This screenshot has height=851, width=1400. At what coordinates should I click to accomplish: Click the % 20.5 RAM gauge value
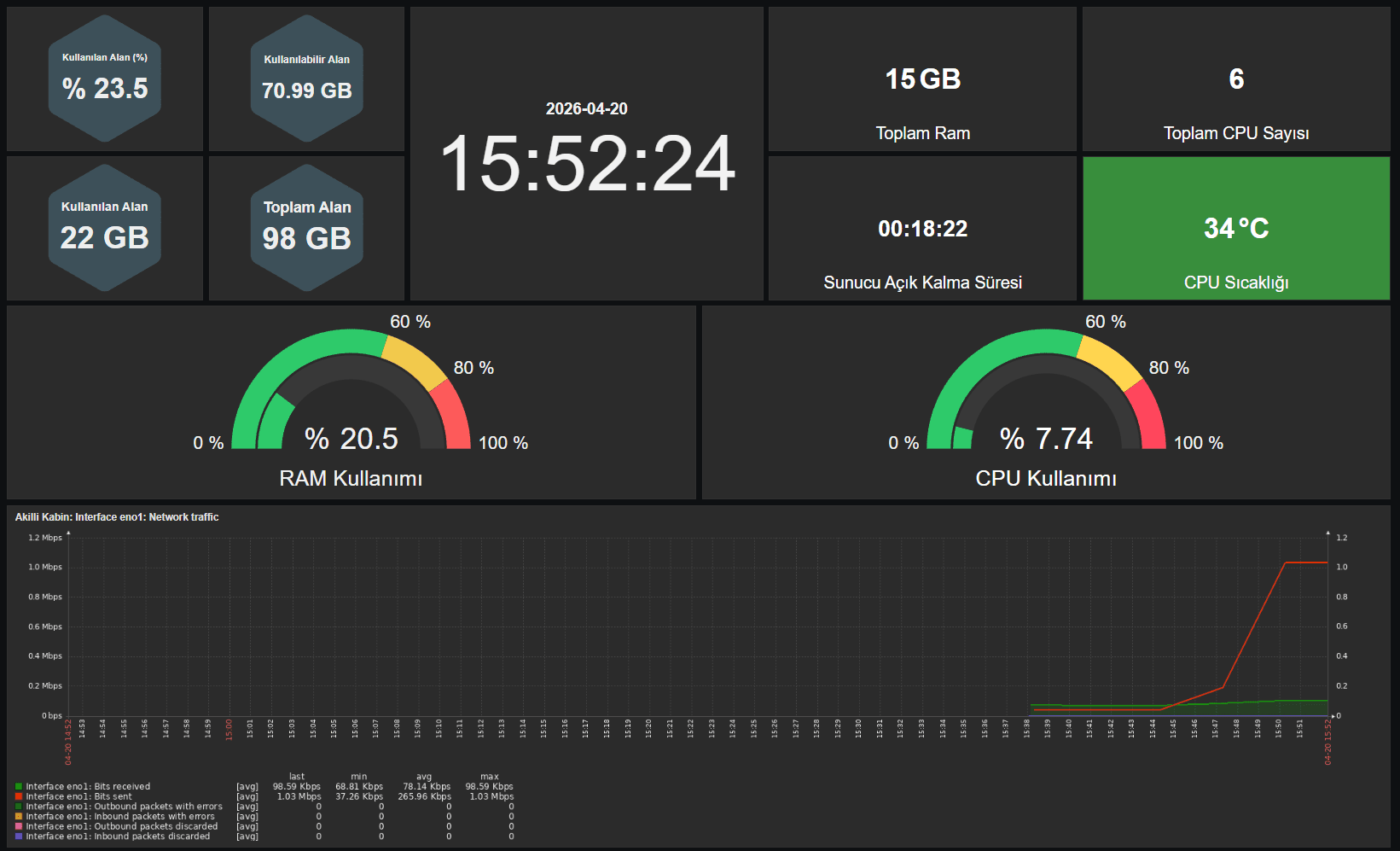351,439
